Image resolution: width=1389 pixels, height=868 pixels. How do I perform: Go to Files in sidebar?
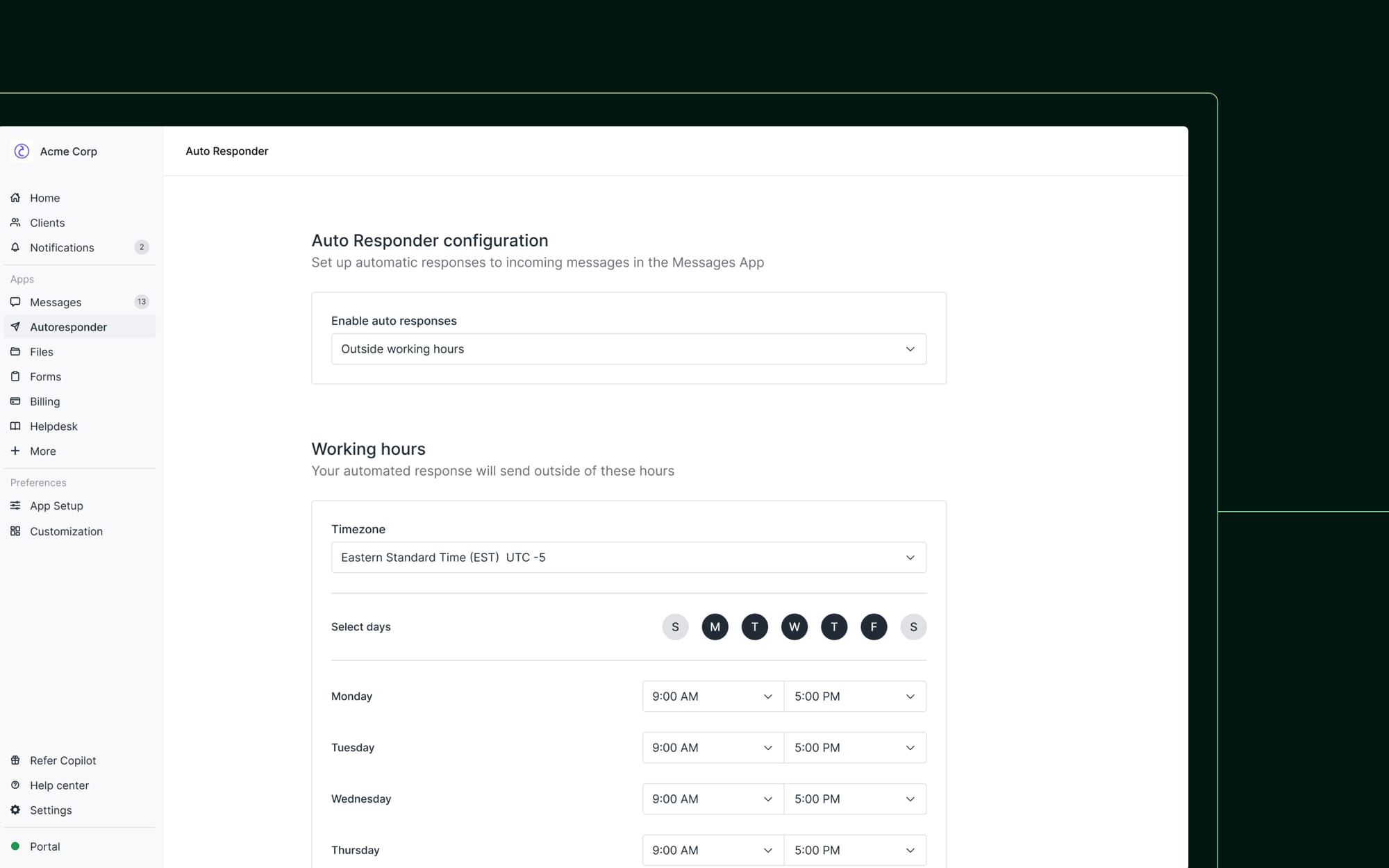[42, 352]
